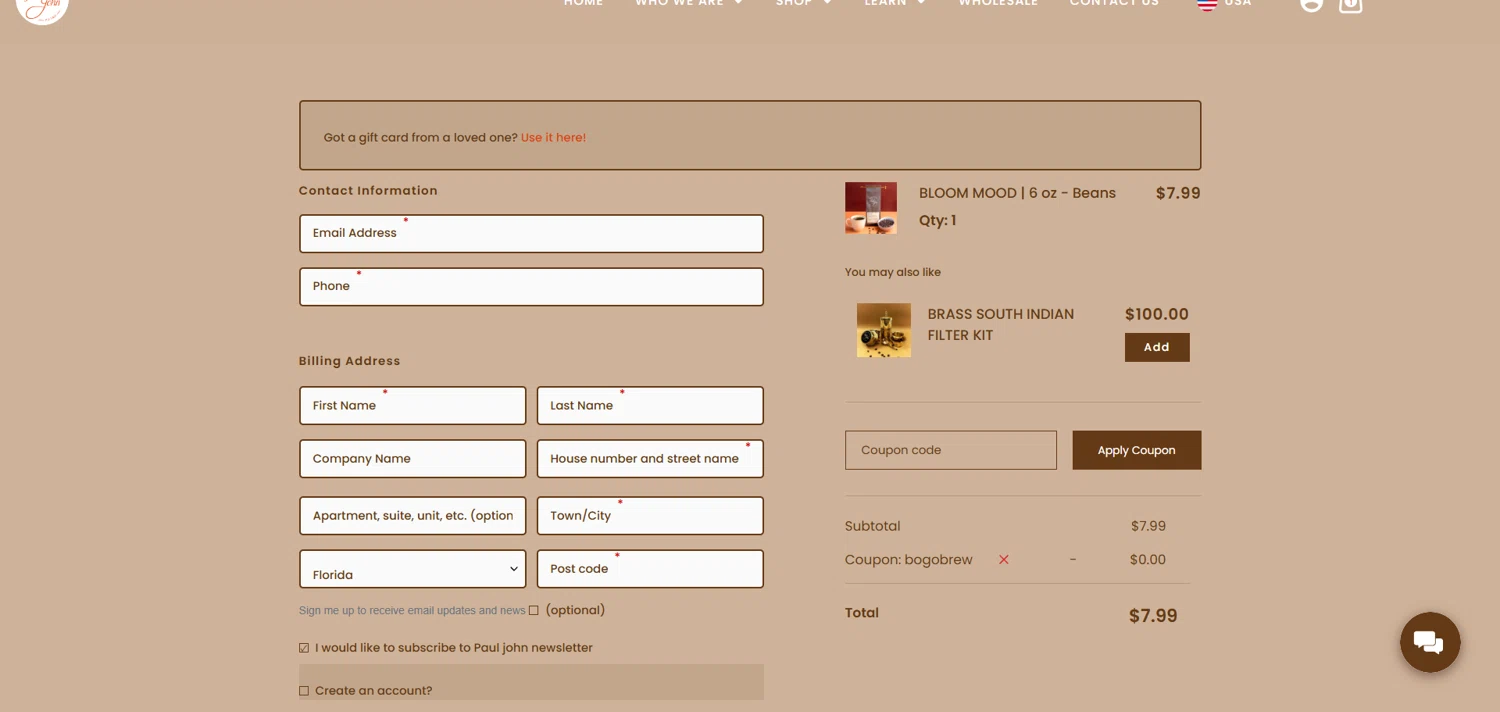1500x712 pixels.
Task: Click BRASS SOUTH INDIAN FILTER KIT title
Action: tap(1001, 325)
